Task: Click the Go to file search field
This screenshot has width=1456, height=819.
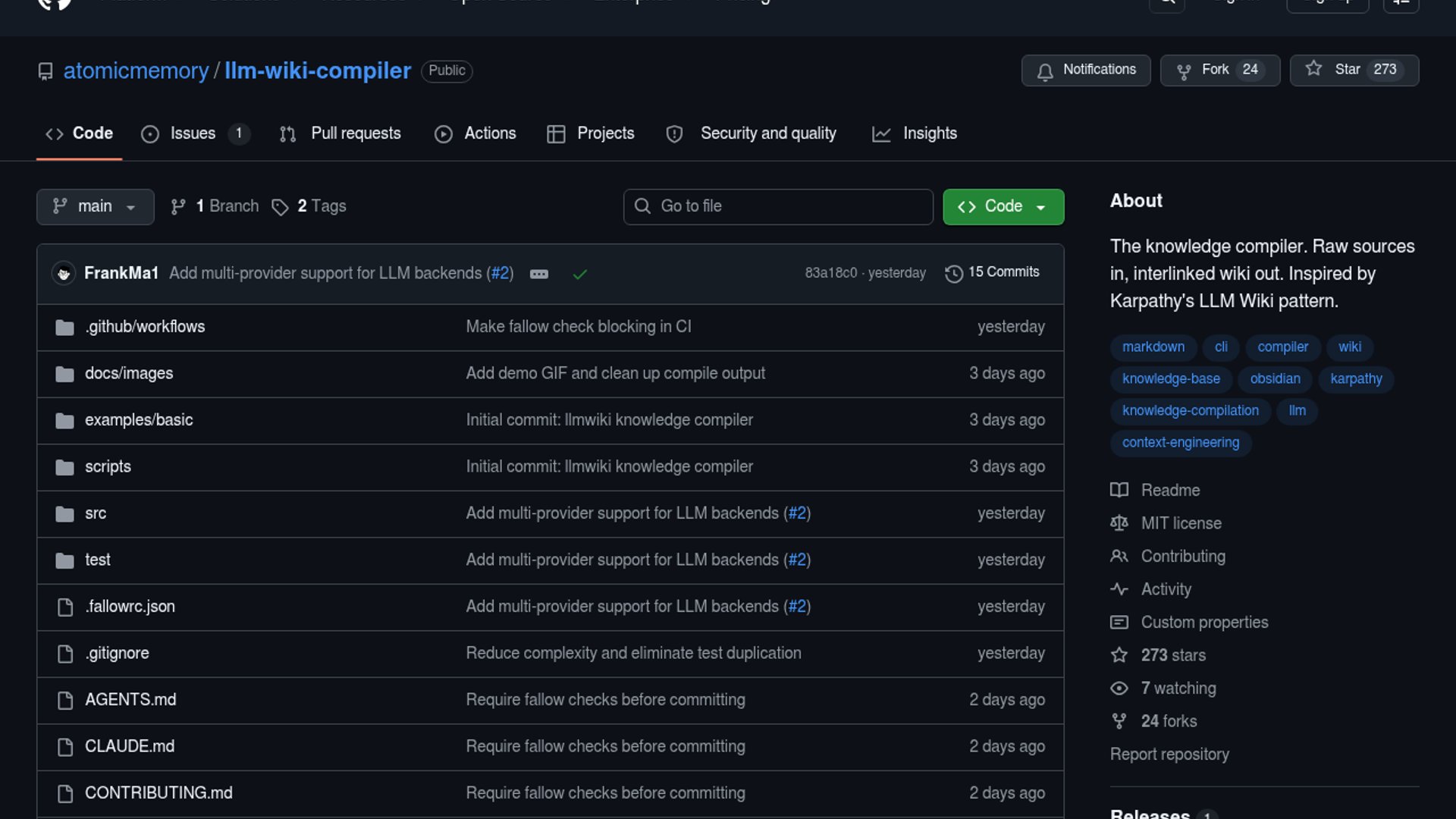Action: (778, 206)
